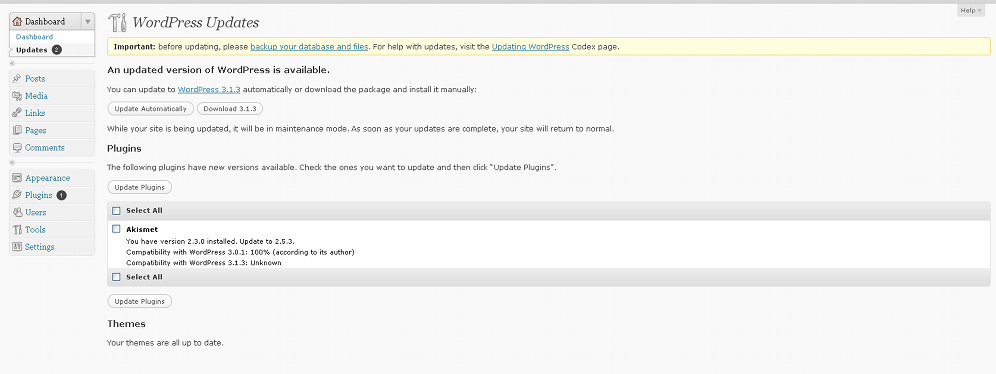
Task: Tick the Akismet plugin checkbox
Action: tap(116, 229)
